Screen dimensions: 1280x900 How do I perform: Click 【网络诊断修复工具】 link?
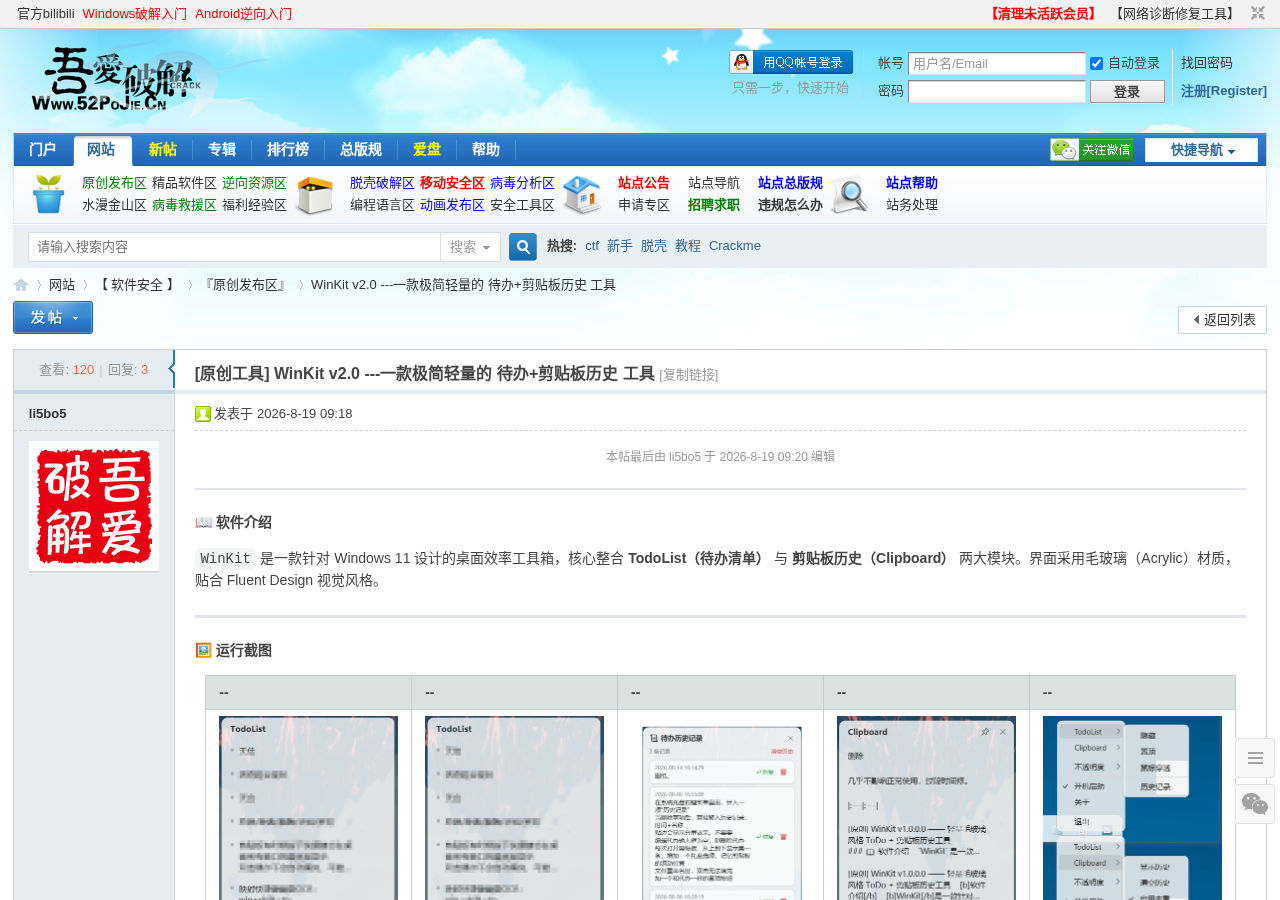[x=1175, y=14]
